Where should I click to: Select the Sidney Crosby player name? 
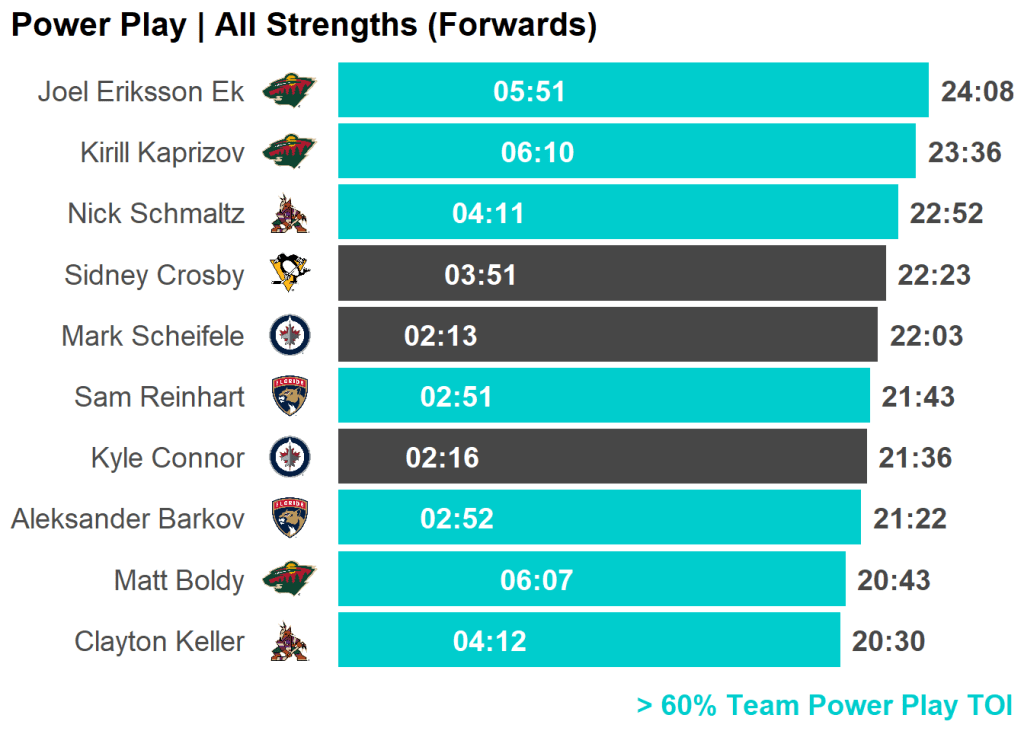pyautogui.click(x=154, y=275)
